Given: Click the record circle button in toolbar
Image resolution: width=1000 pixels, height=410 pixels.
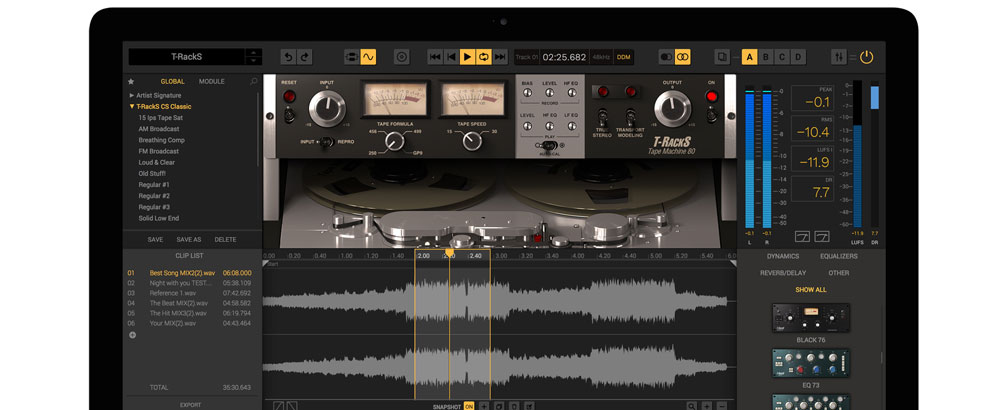Looking at the screenshot, I should click(402, 57).
